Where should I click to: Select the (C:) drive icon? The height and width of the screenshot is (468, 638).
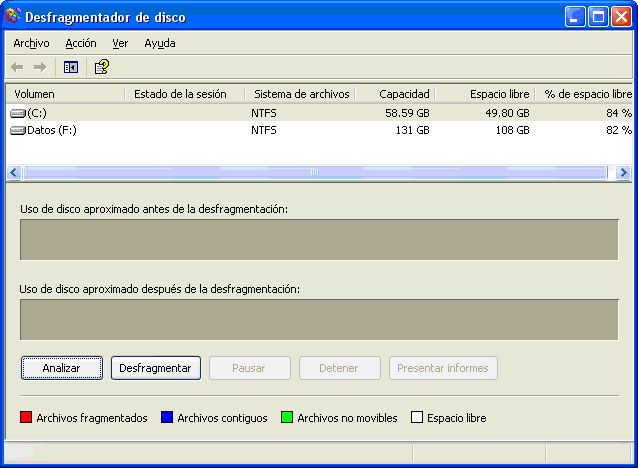pos(17,113)
